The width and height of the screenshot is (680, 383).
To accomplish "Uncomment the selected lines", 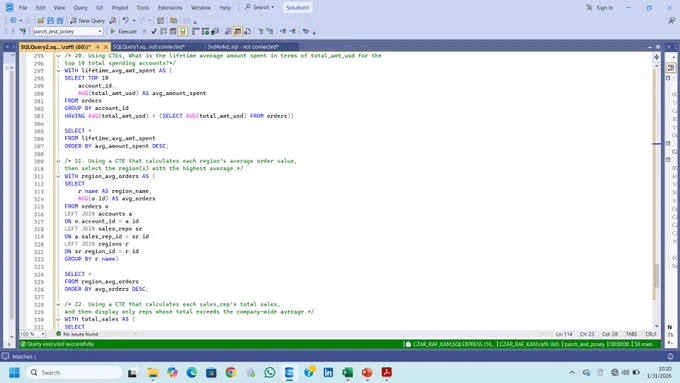I will pyautogui.click(x=270, y=31).
